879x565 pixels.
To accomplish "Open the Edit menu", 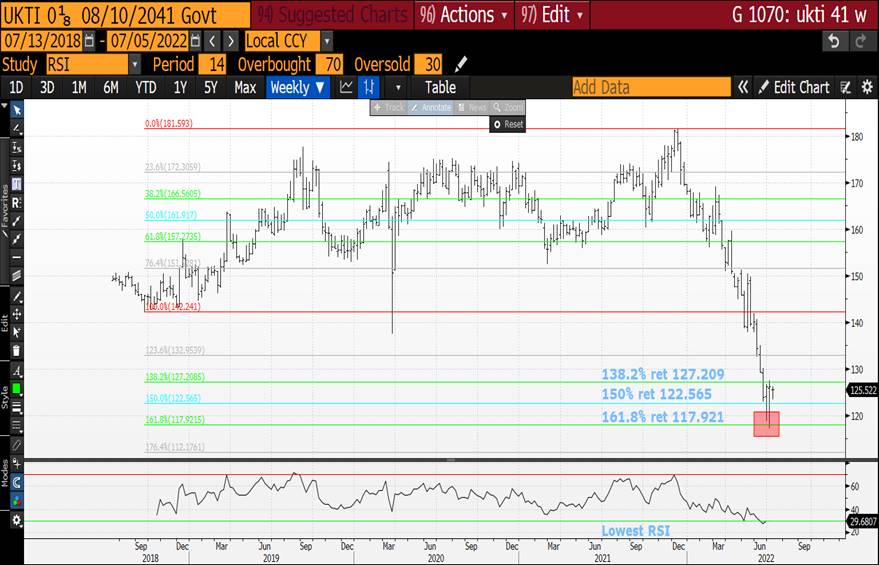I will pyautogui.click(x=552, y=15).
